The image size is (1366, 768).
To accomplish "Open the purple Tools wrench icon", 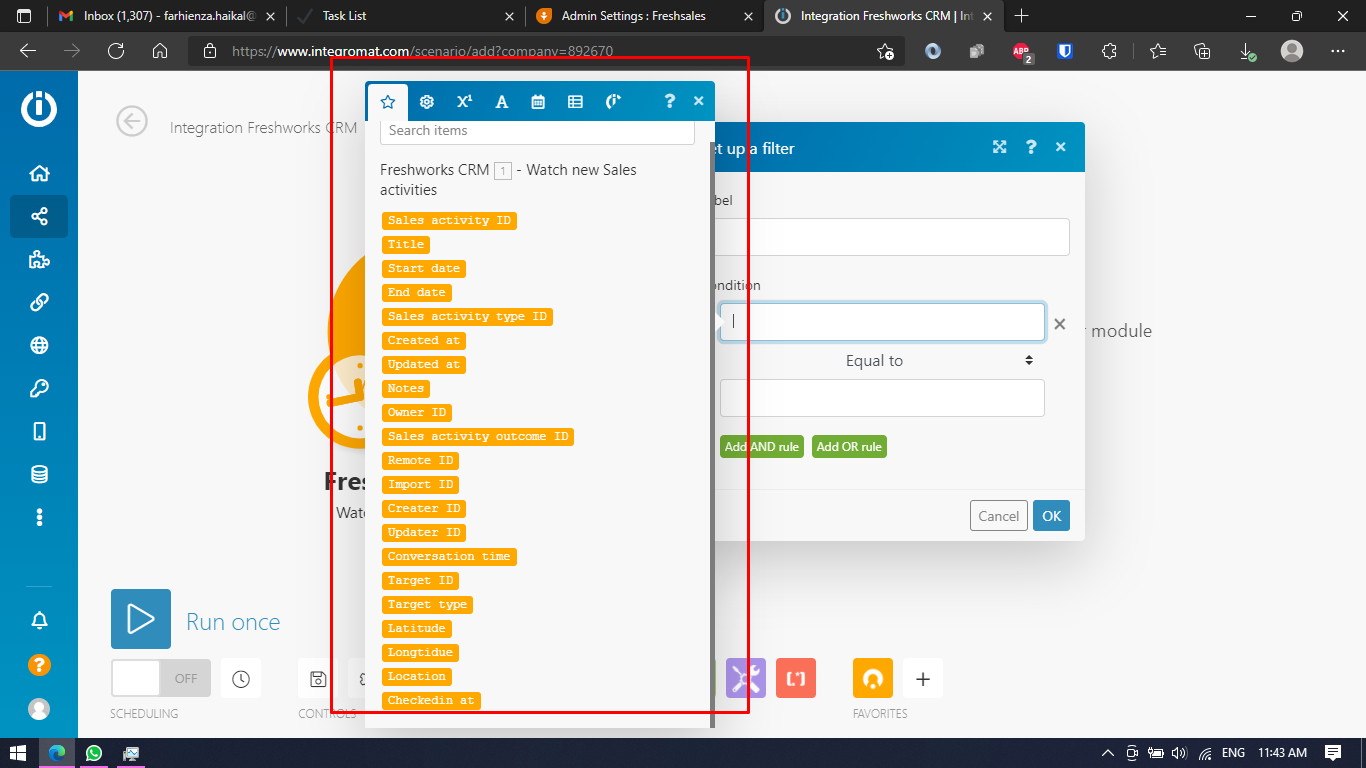I will 745,678.
